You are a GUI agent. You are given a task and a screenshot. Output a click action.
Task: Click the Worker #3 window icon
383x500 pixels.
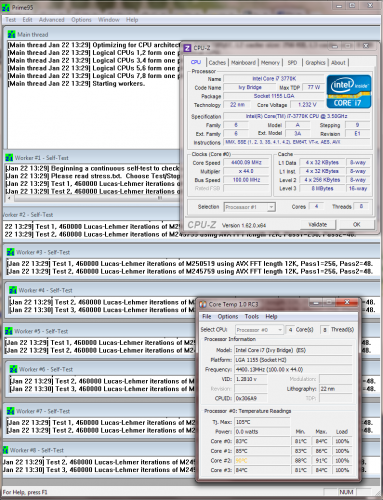click(11, 252)
